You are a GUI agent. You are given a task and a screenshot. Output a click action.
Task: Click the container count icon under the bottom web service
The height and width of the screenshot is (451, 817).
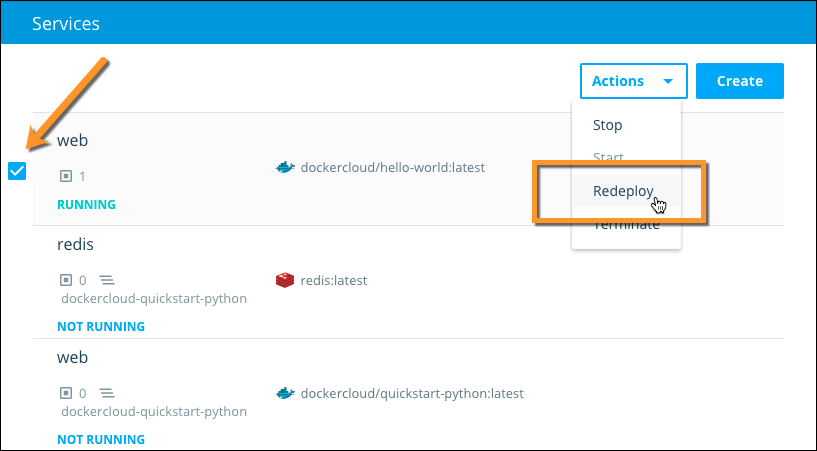pos(66,394)
